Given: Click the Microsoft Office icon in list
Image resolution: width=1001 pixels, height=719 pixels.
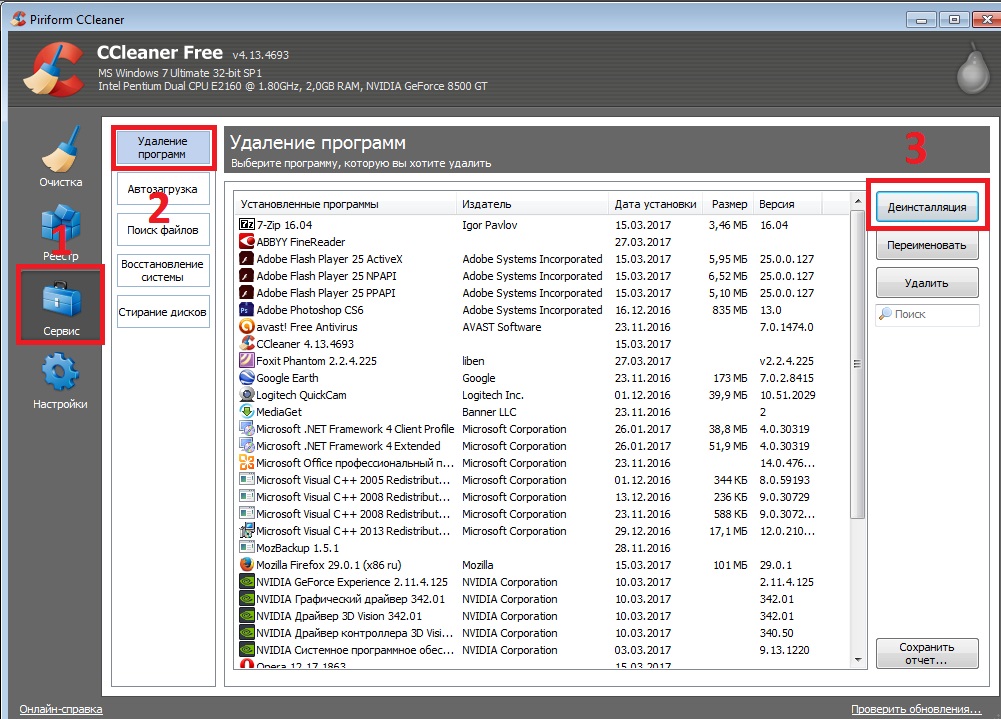Looking at the screenshot, I should click(x=246, y=462).
